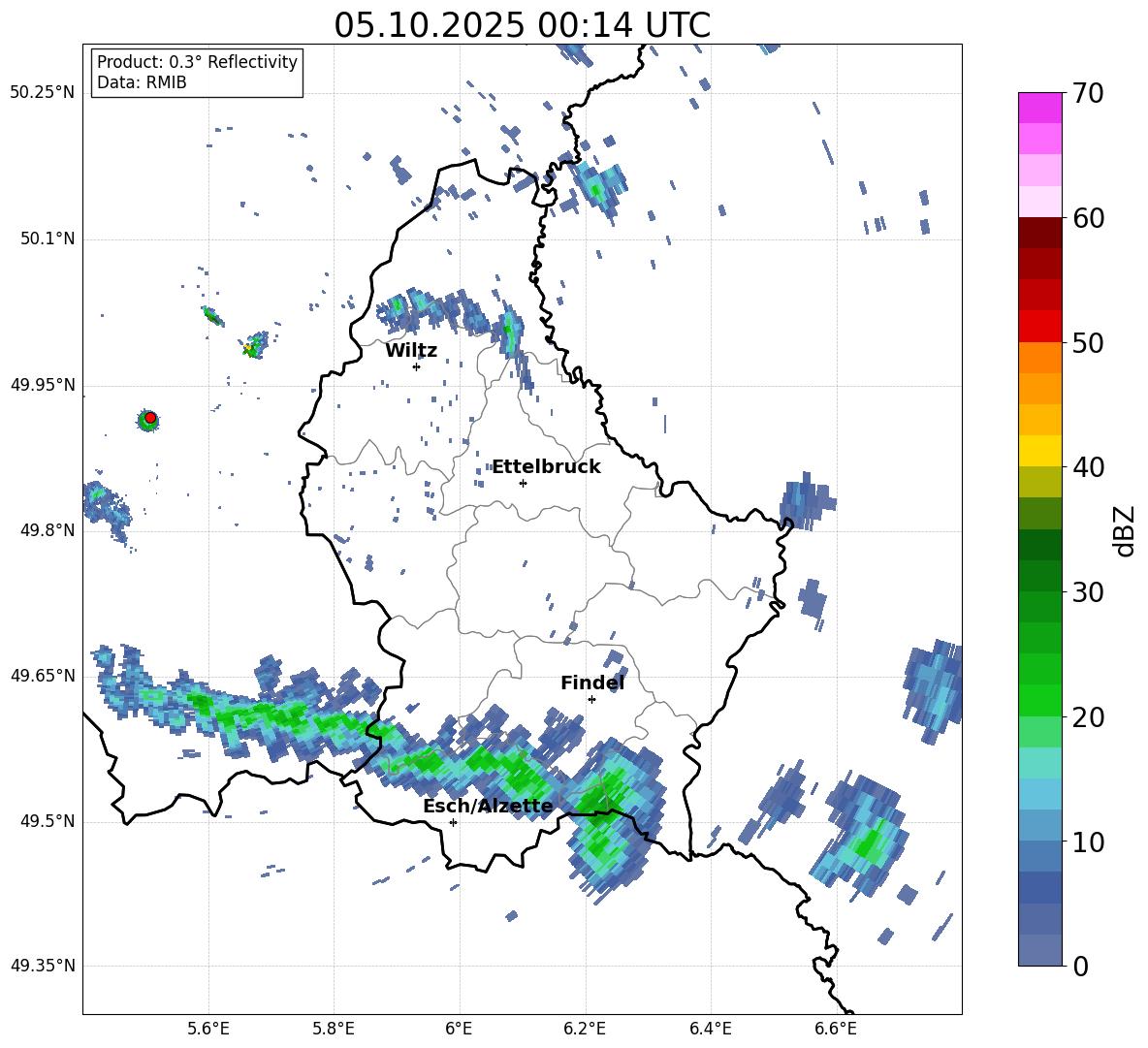Image resolution: width=1148 pixels, height=1048 pixels.
Task: Click the Findel city label
Action: pos(592,683)
